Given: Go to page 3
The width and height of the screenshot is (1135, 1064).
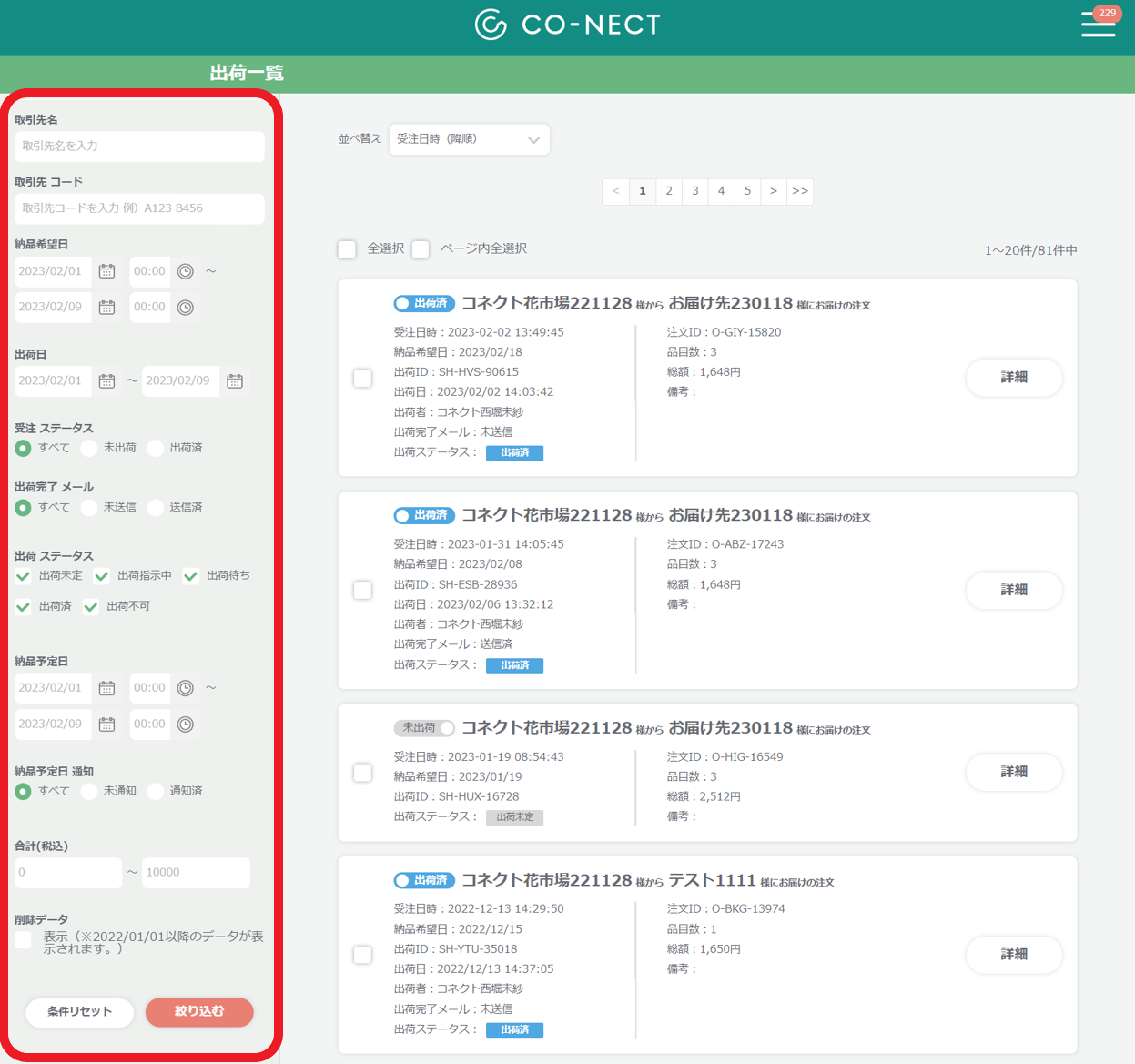Looking at the screenshot, I should (695, 191).
